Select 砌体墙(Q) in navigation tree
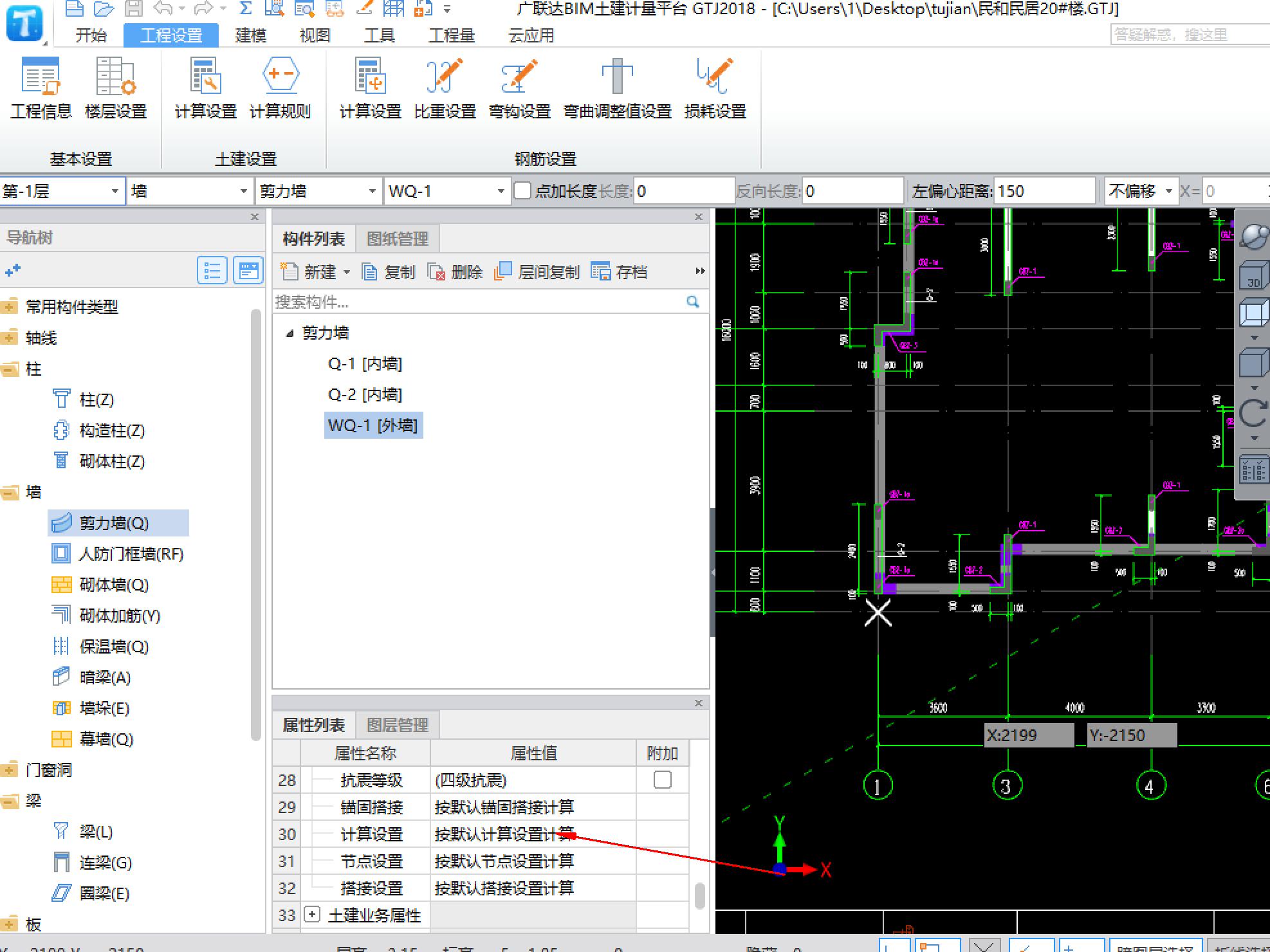1270x952 pixels. pyautogui.click(x=101, y=585)
